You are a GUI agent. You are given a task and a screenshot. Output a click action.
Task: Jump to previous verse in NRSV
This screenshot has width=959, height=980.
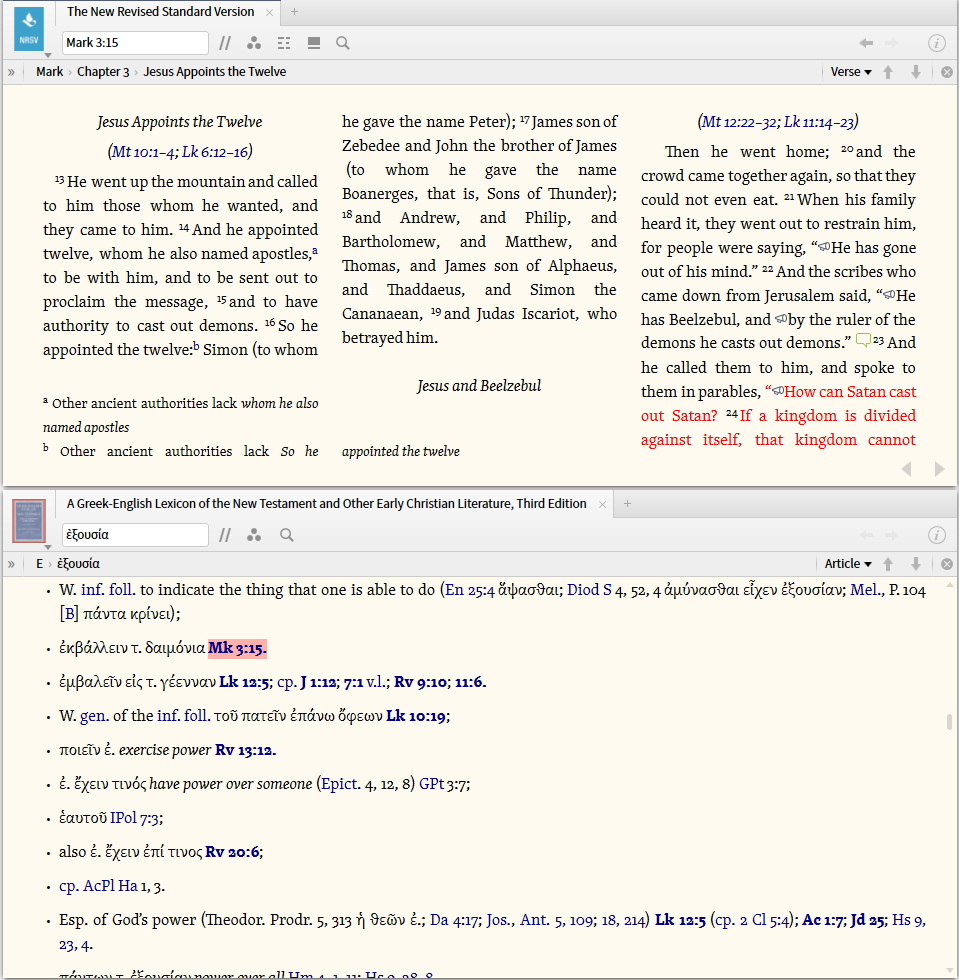888,72
